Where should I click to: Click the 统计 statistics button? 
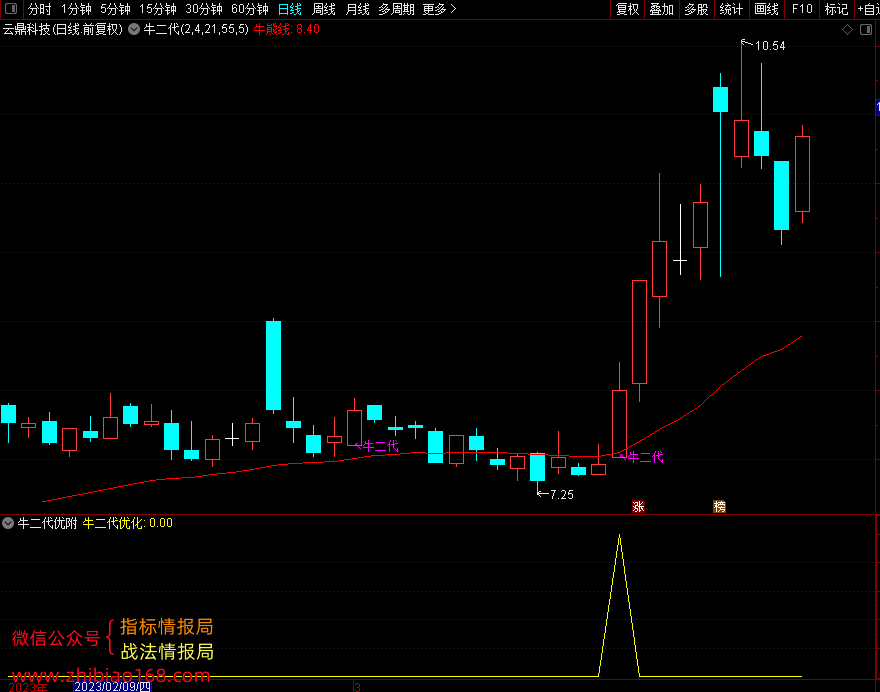(731, 10)
